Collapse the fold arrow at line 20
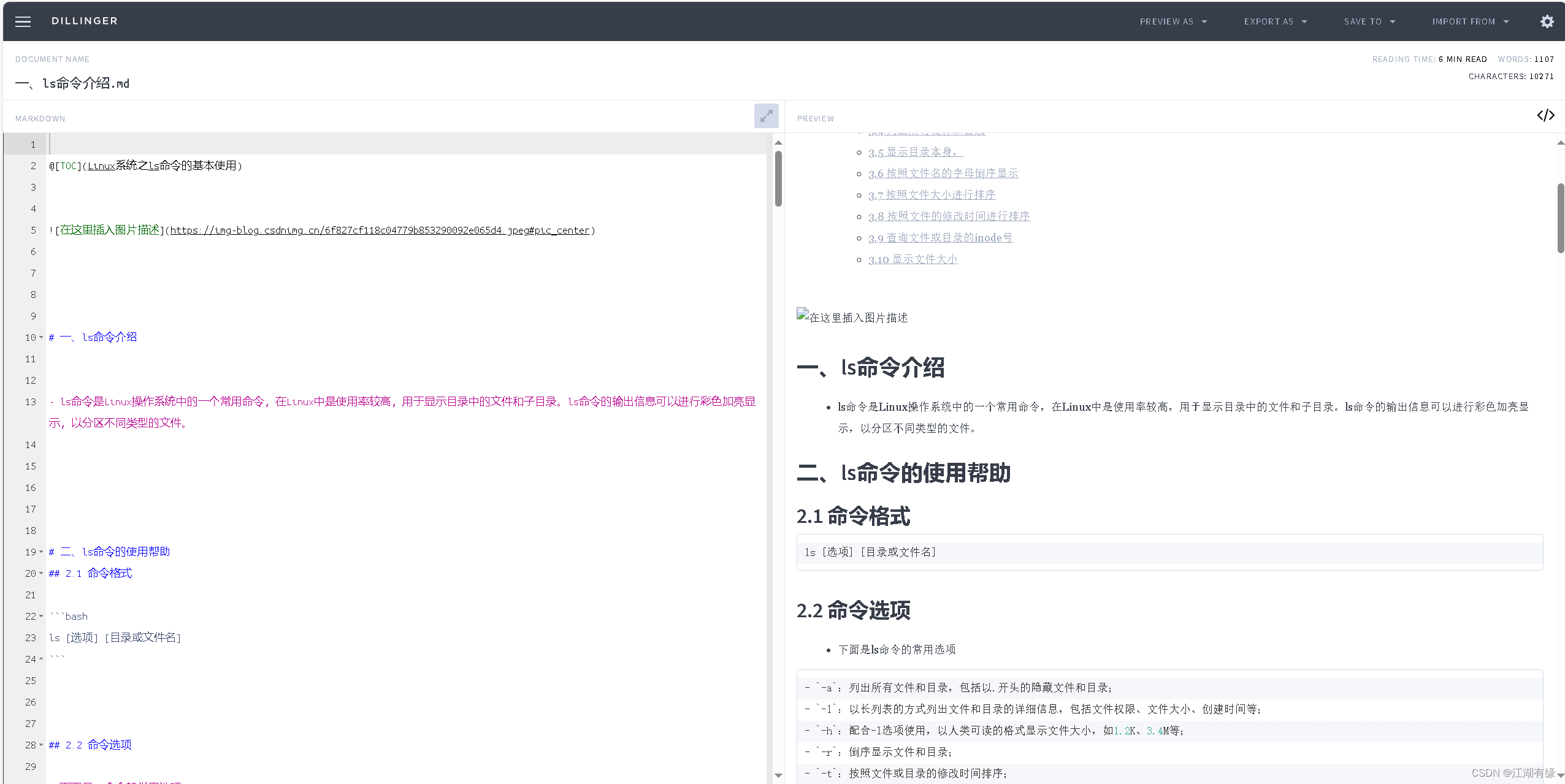The height and width of the screenshot is (784, 1565). [41, 574]
